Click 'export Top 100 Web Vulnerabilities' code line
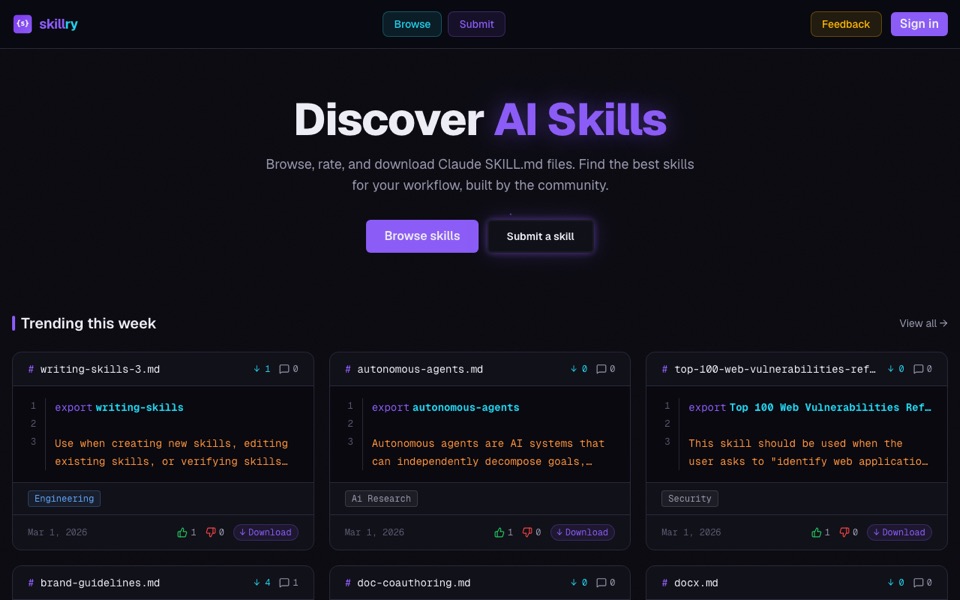 pos(809,407)
